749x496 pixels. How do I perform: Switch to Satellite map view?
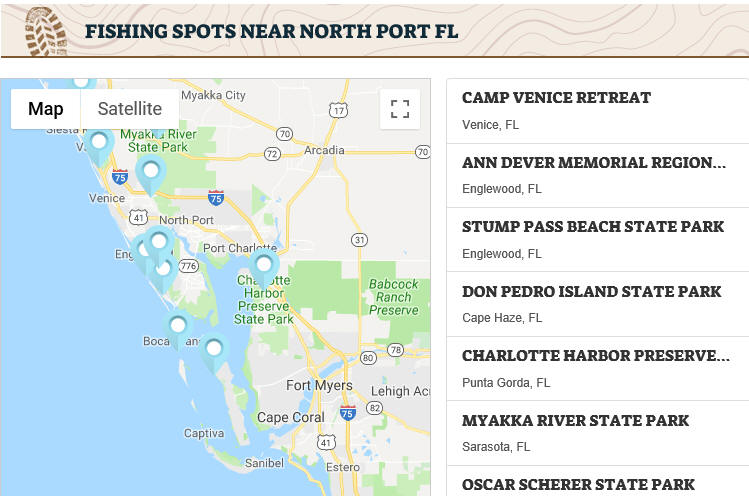[130, 109]
